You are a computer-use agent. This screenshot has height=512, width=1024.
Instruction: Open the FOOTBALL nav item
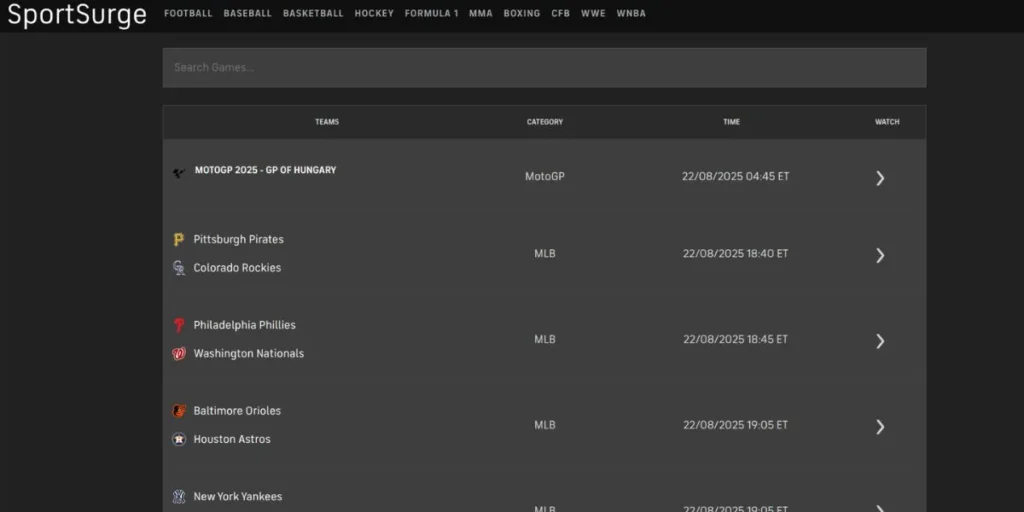tap(188, 13)
